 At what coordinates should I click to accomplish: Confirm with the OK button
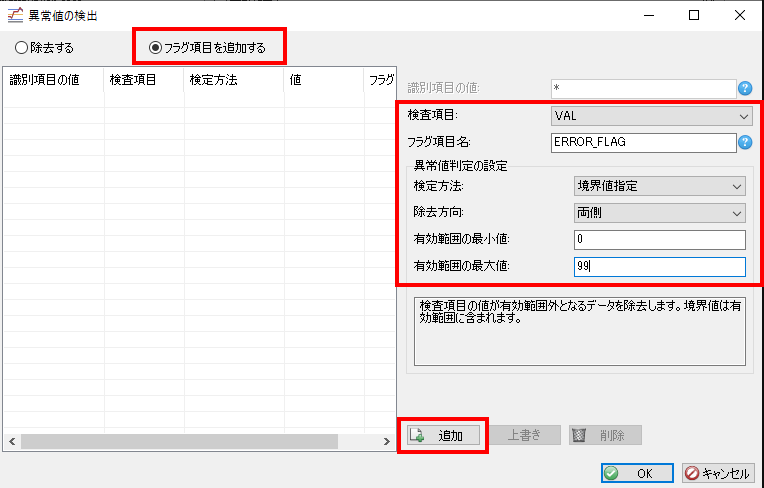[x=637, y=473]
